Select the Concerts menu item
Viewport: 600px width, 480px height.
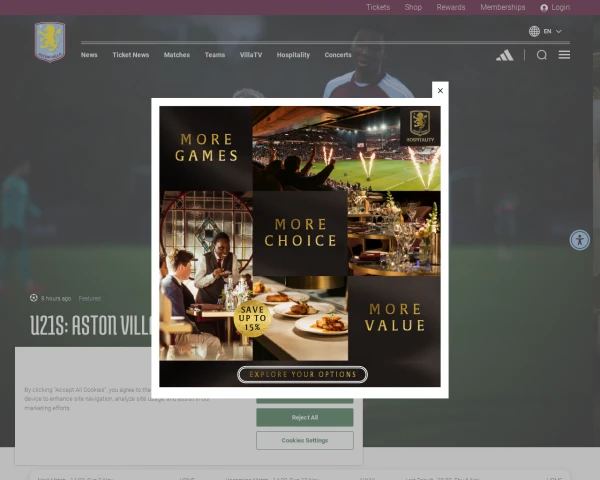click(x=338, y=55)
